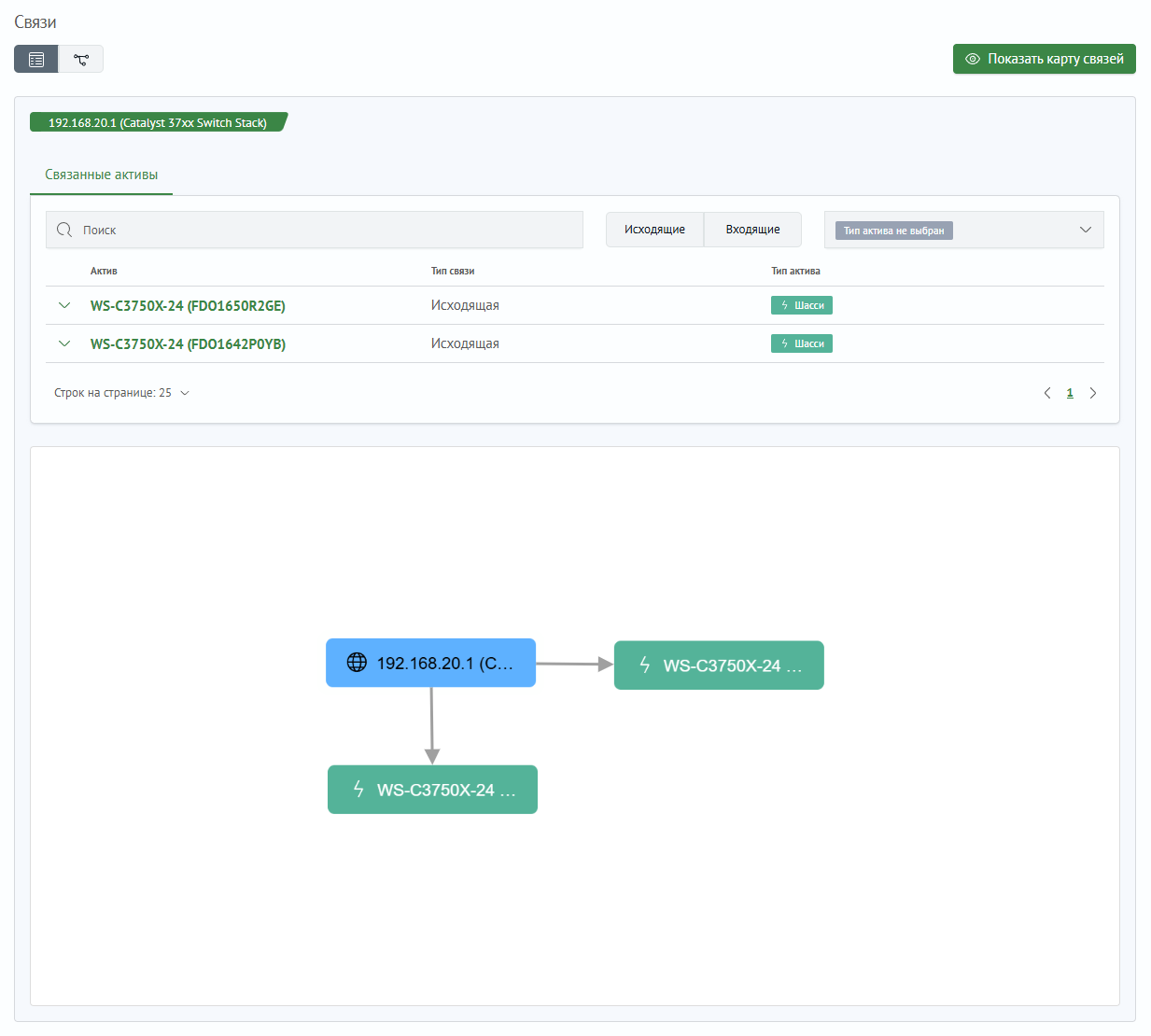Filter by Исходящие connections

[654, 230]
